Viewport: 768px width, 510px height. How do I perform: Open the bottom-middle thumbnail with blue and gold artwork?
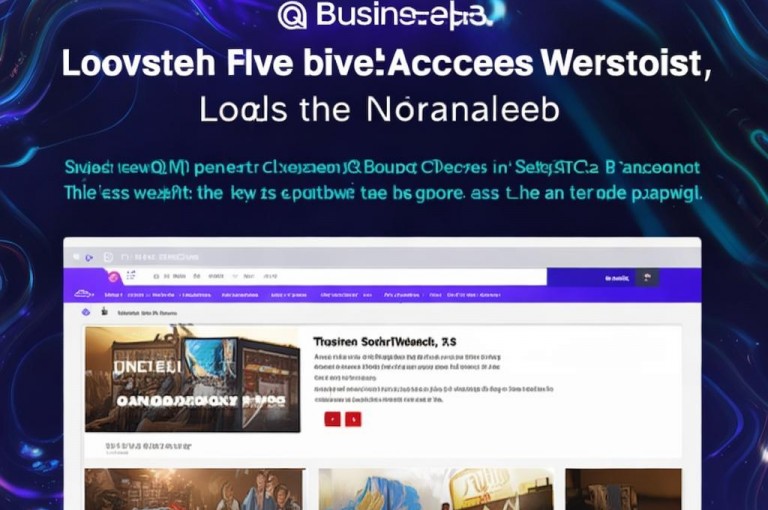point(436,489)
